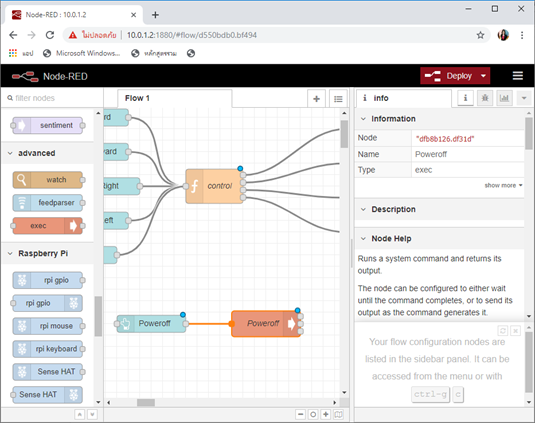Click the address bar URL
Image resolution: width=535 pixels, height=423 pixels.
pyautogui.click(x=192, y=35)
